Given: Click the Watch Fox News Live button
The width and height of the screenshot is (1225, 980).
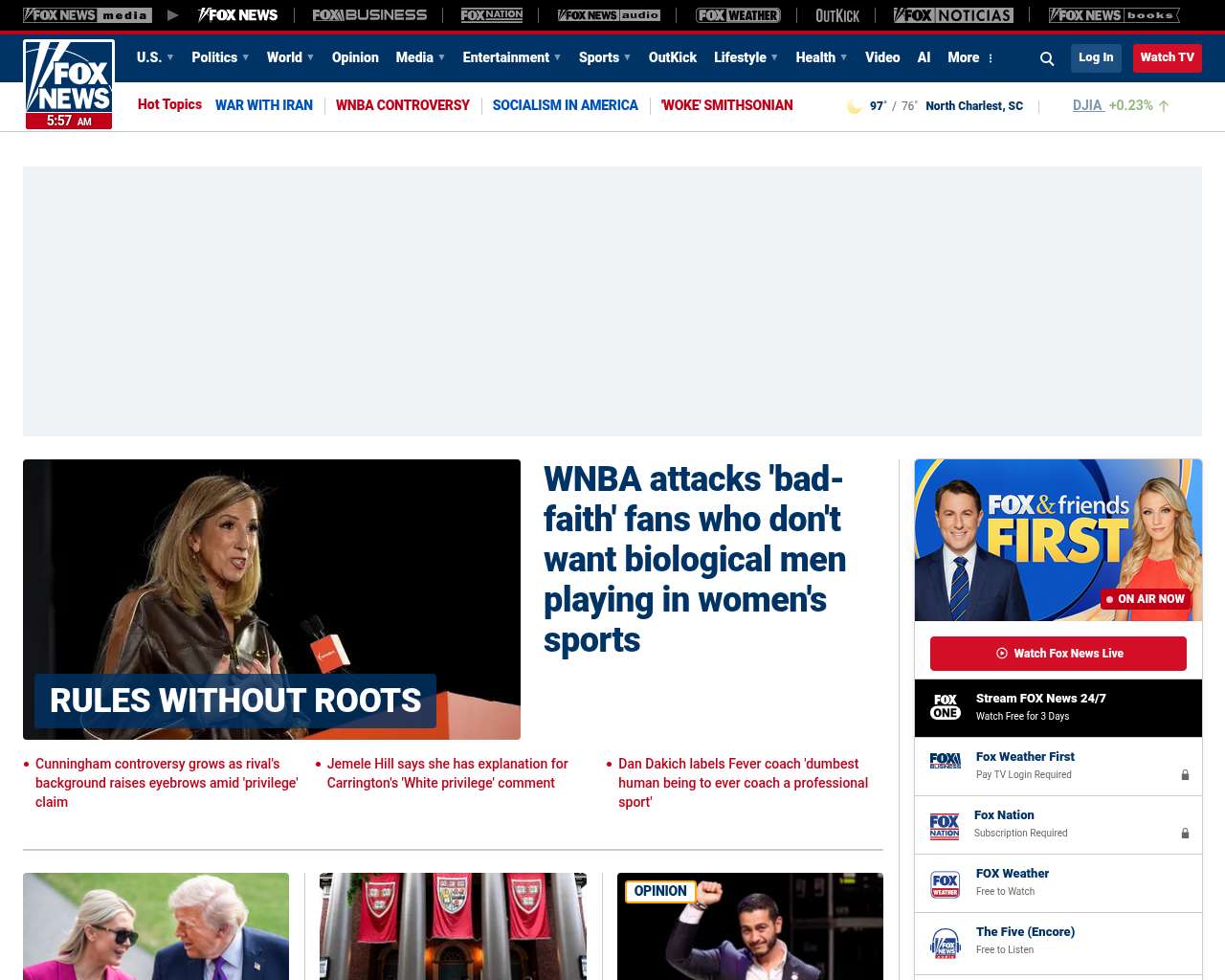Looking at the screenshot, I should pyautogui.click(x=1058, y=654).
